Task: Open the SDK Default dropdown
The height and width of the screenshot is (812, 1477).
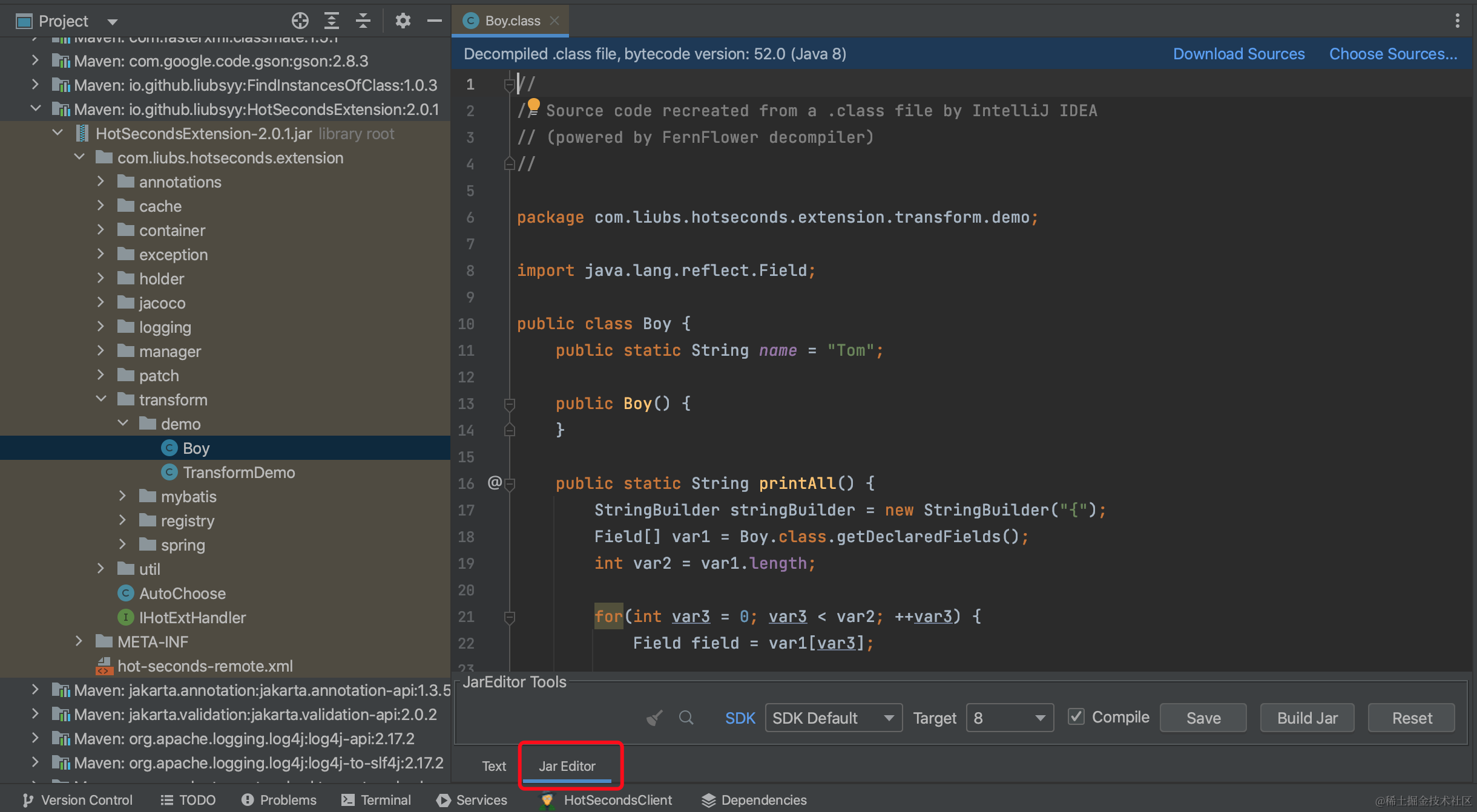Action: click(833, 718)
